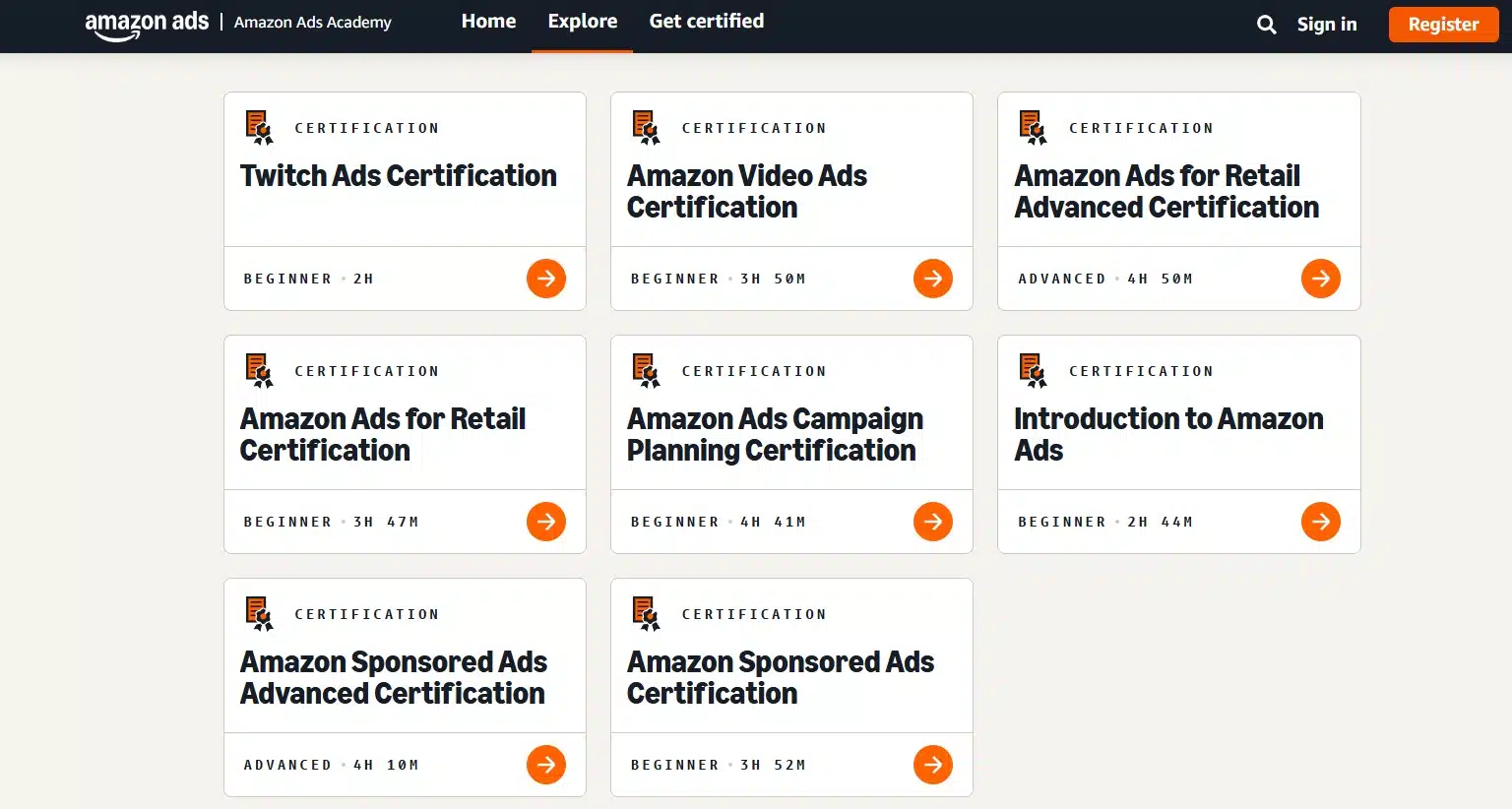Open Amazon Ads Campaign Planning Certification arrow
The width and height of the screenshot is (1512, 809).
(x=933, y=522)
